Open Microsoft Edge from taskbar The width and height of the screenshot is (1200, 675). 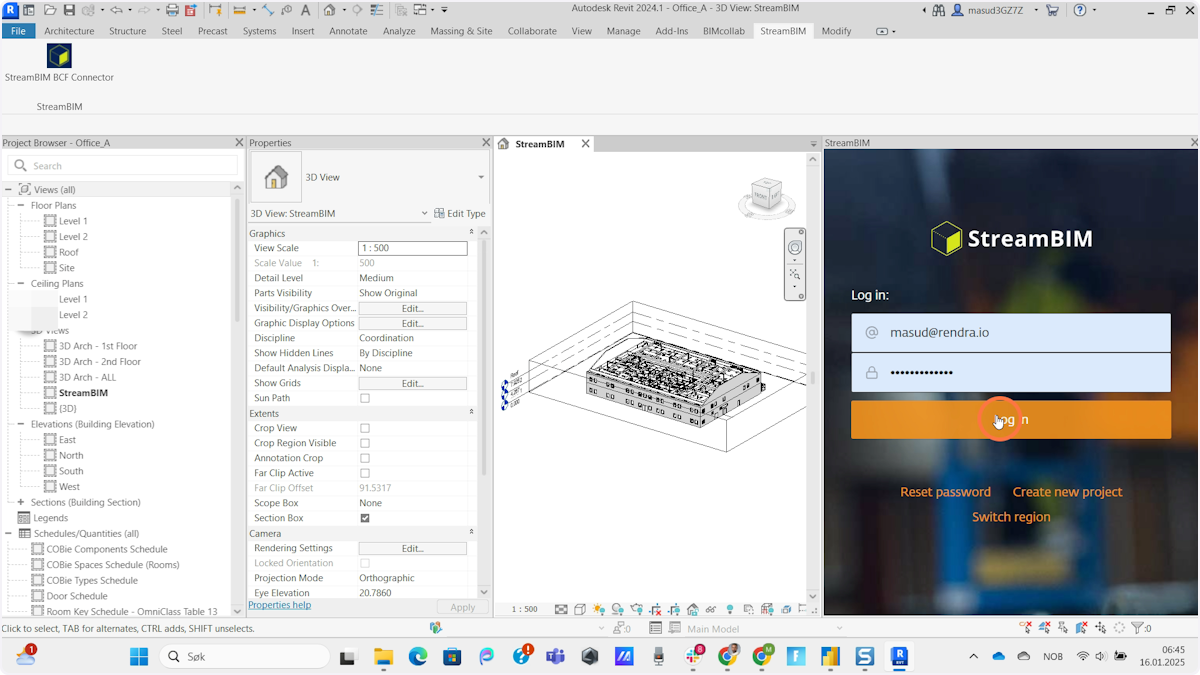coord(417,656)
